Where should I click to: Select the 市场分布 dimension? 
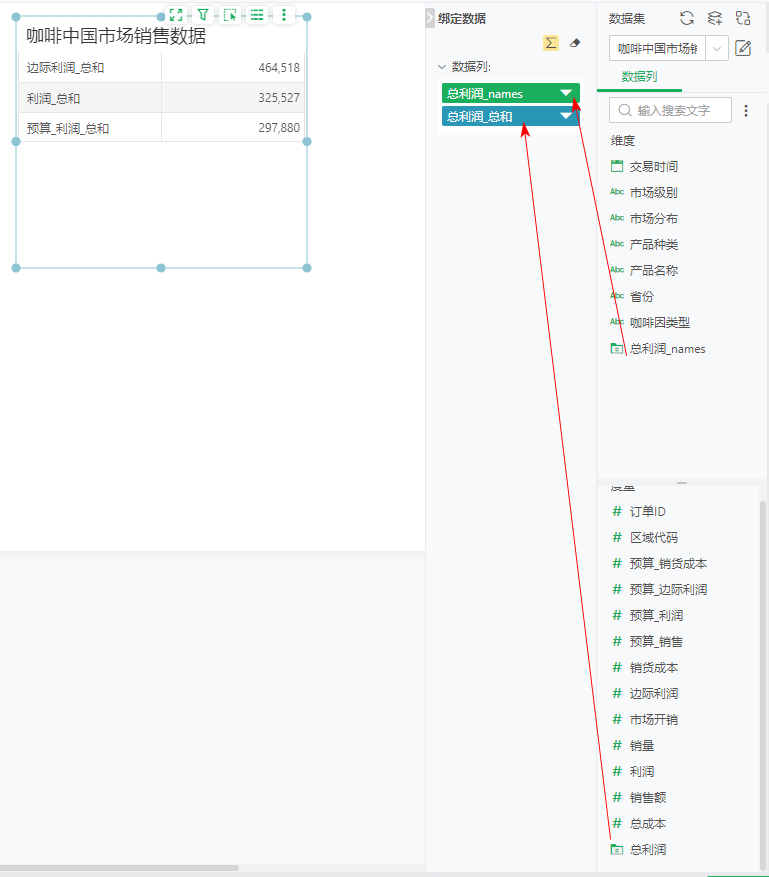(x=653, y=218)
